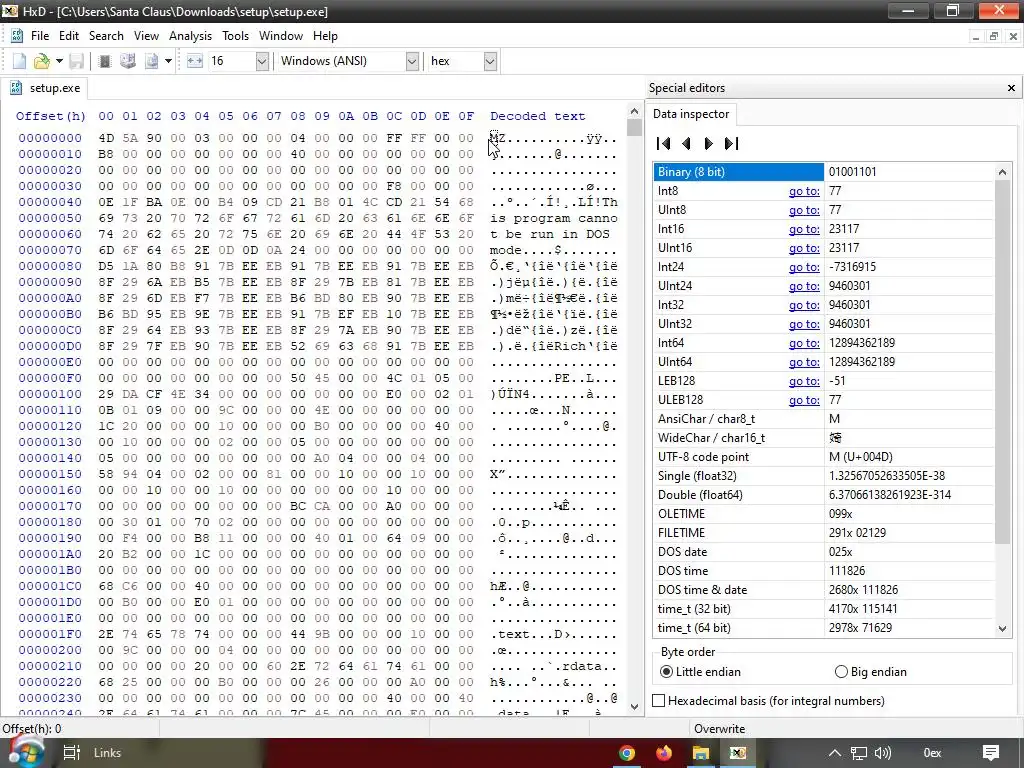
Task: Click offset row 00000080 label
Action: tap(50, 266)
